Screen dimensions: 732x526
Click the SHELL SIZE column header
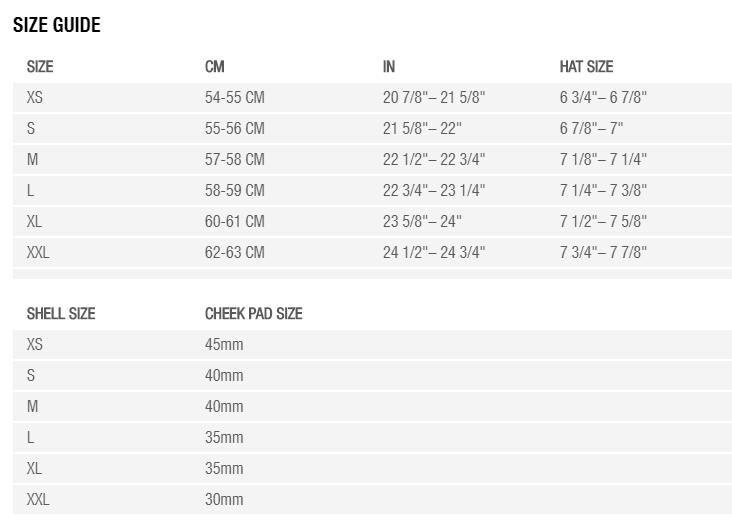click(x=61, y=314)
